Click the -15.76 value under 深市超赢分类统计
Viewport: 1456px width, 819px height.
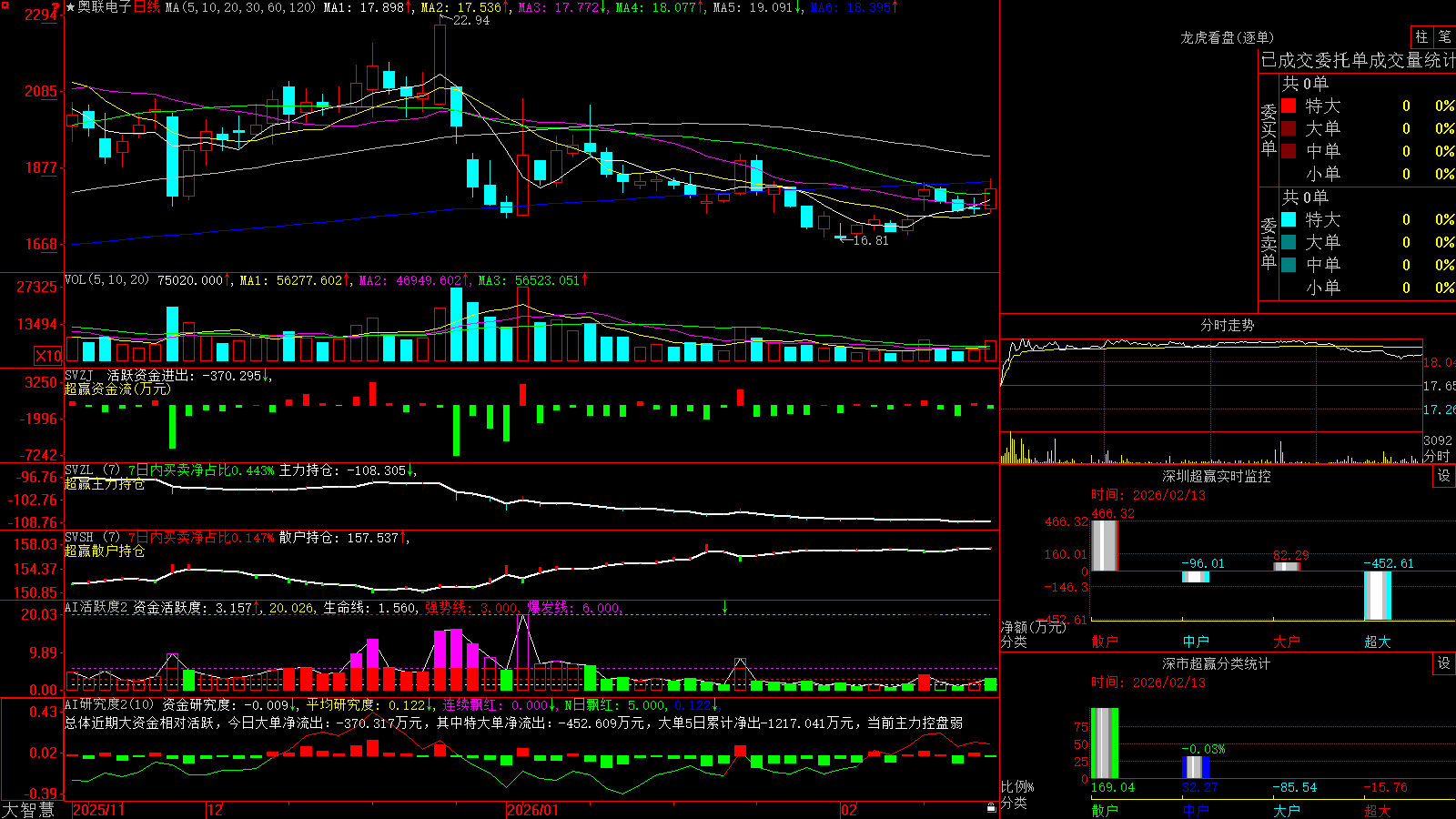pyautogui.click(x=1385, y=787)
